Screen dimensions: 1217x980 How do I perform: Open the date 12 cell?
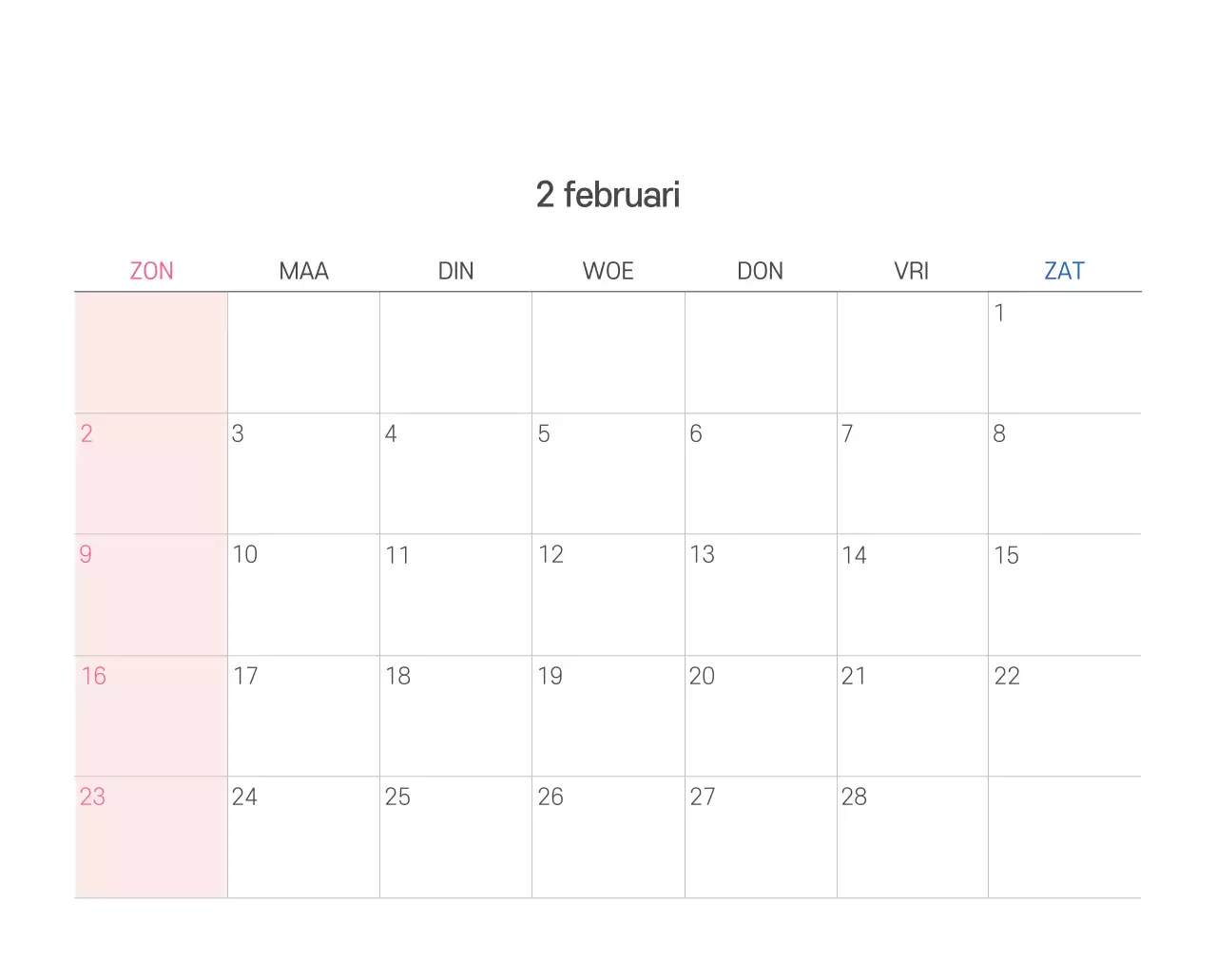click(608, 594)
